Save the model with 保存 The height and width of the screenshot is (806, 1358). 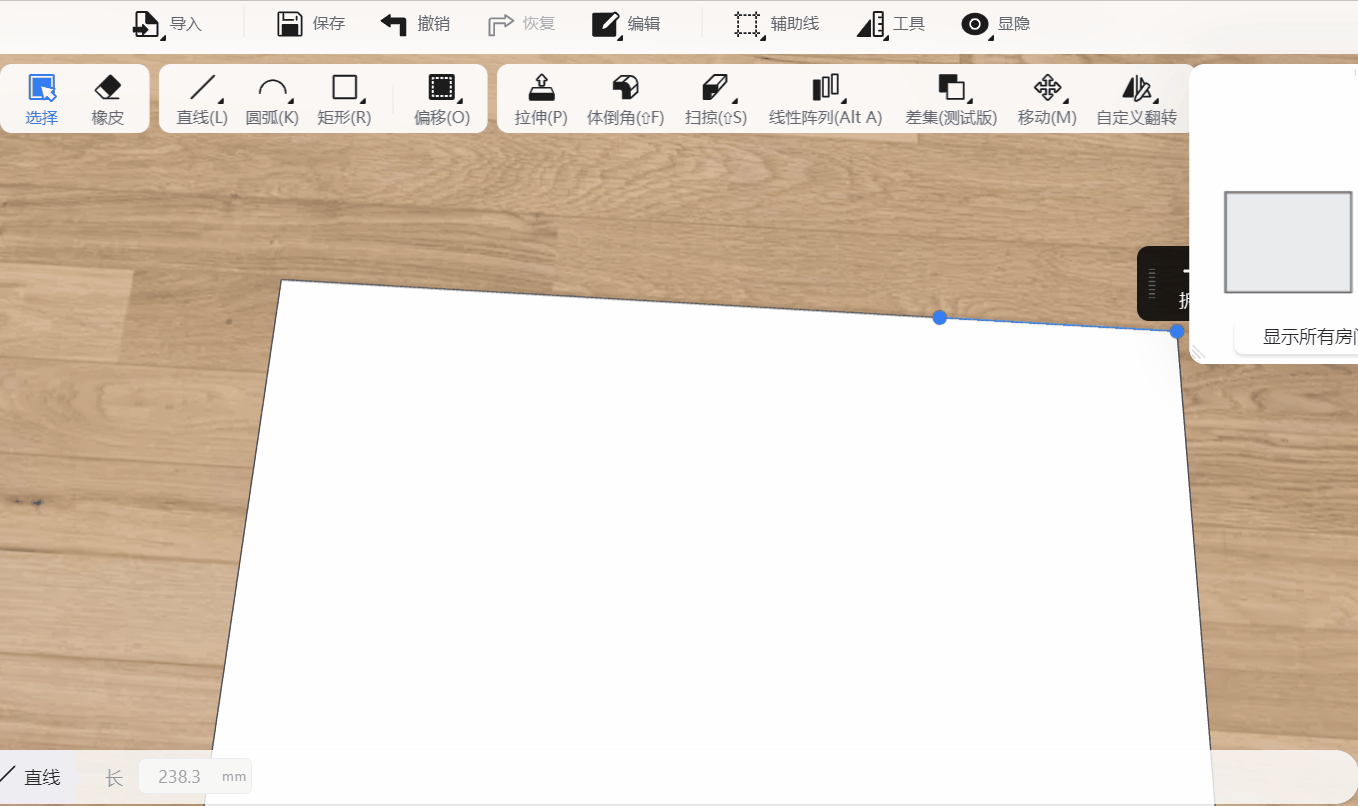311,24
